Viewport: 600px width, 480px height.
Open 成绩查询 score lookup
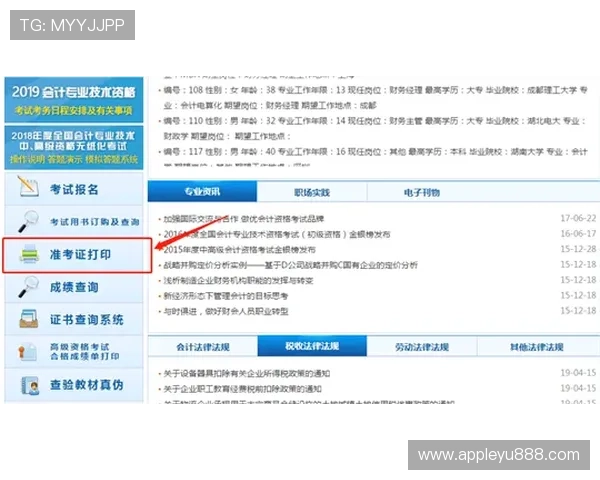pos(74,287)
